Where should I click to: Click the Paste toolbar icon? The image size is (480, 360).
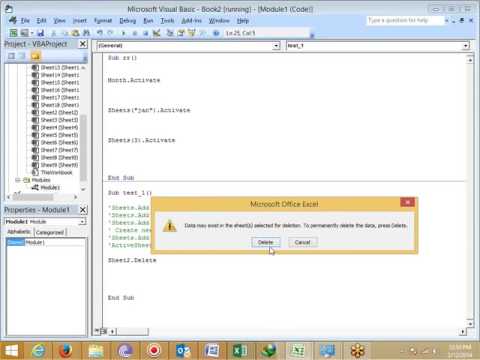pos(76,33)
